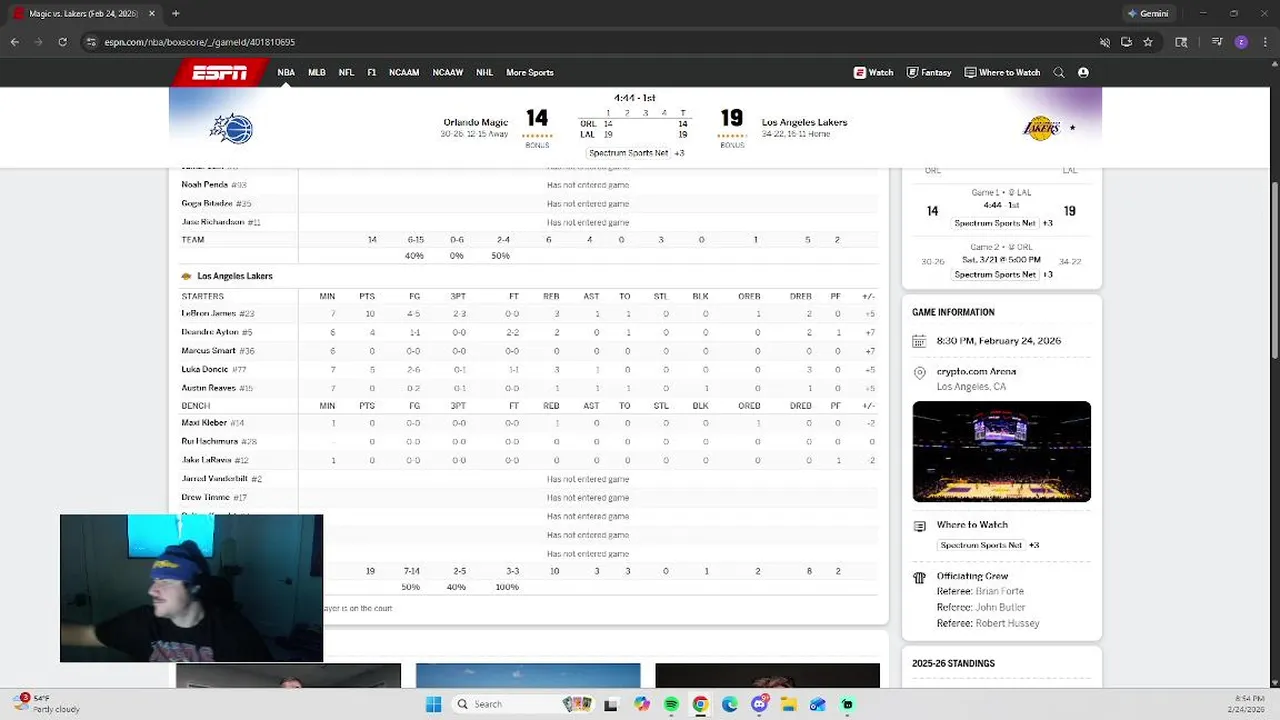Click the 2025-26 Standings heading

(x=953, y=663)
